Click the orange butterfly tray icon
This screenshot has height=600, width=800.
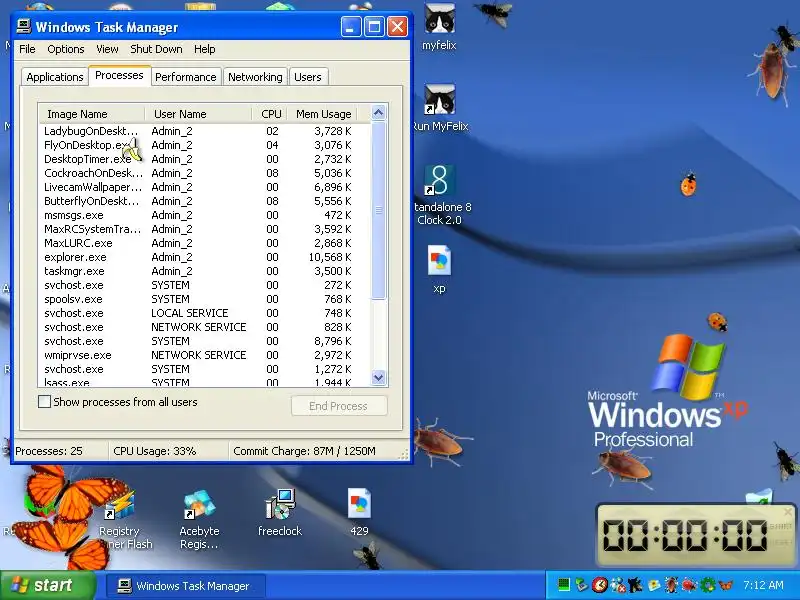click(x=726, y=585)
